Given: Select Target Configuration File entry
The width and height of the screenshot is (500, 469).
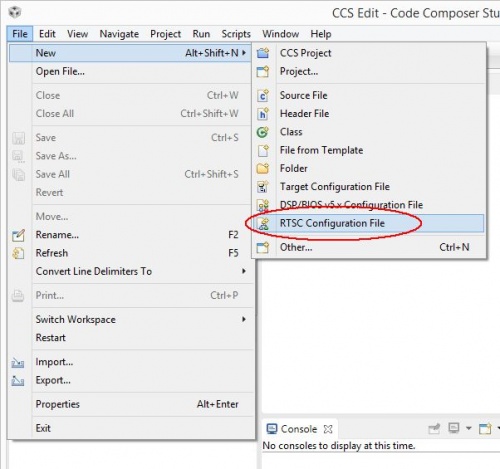Looking at the screenshot, I should tap(369, 187).
